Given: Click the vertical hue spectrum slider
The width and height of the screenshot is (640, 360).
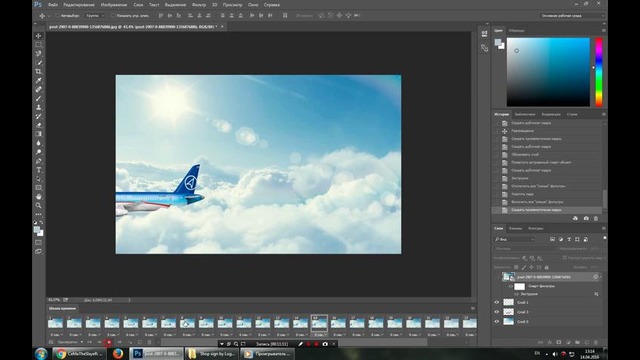Looking at the screenshot, I should point(599,72).
